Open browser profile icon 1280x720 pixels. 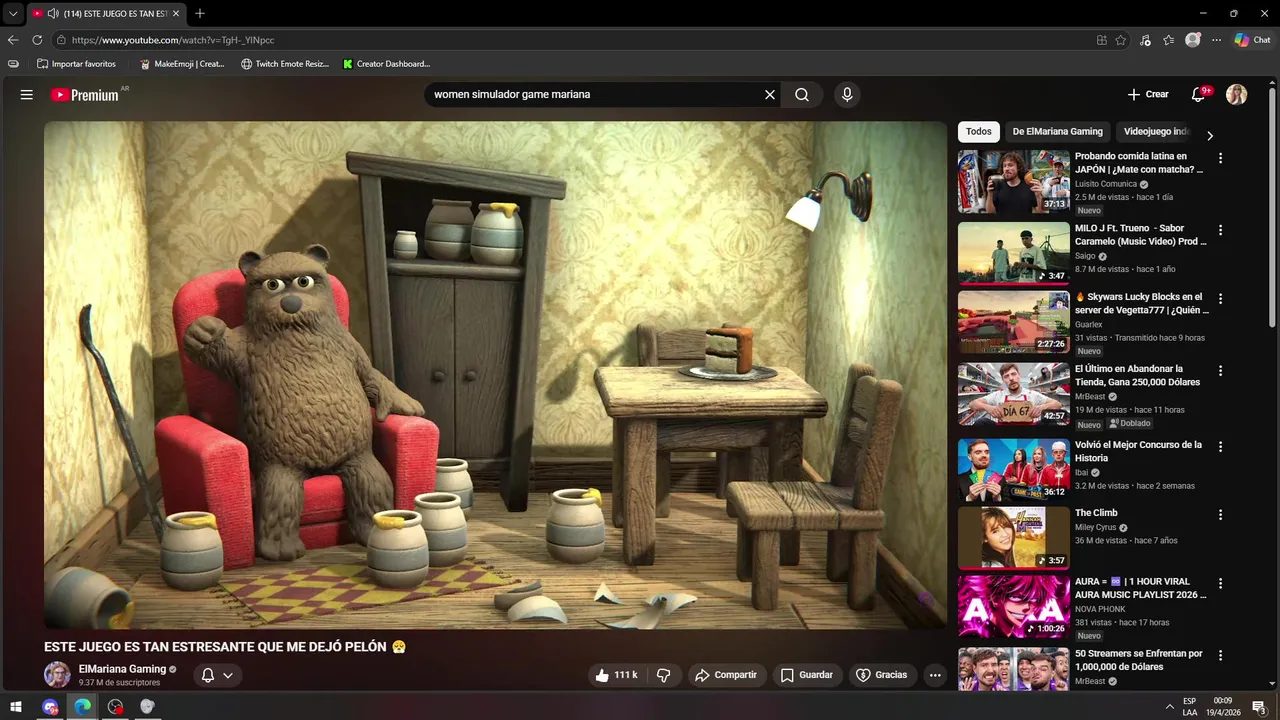[x=1193, y=40]
